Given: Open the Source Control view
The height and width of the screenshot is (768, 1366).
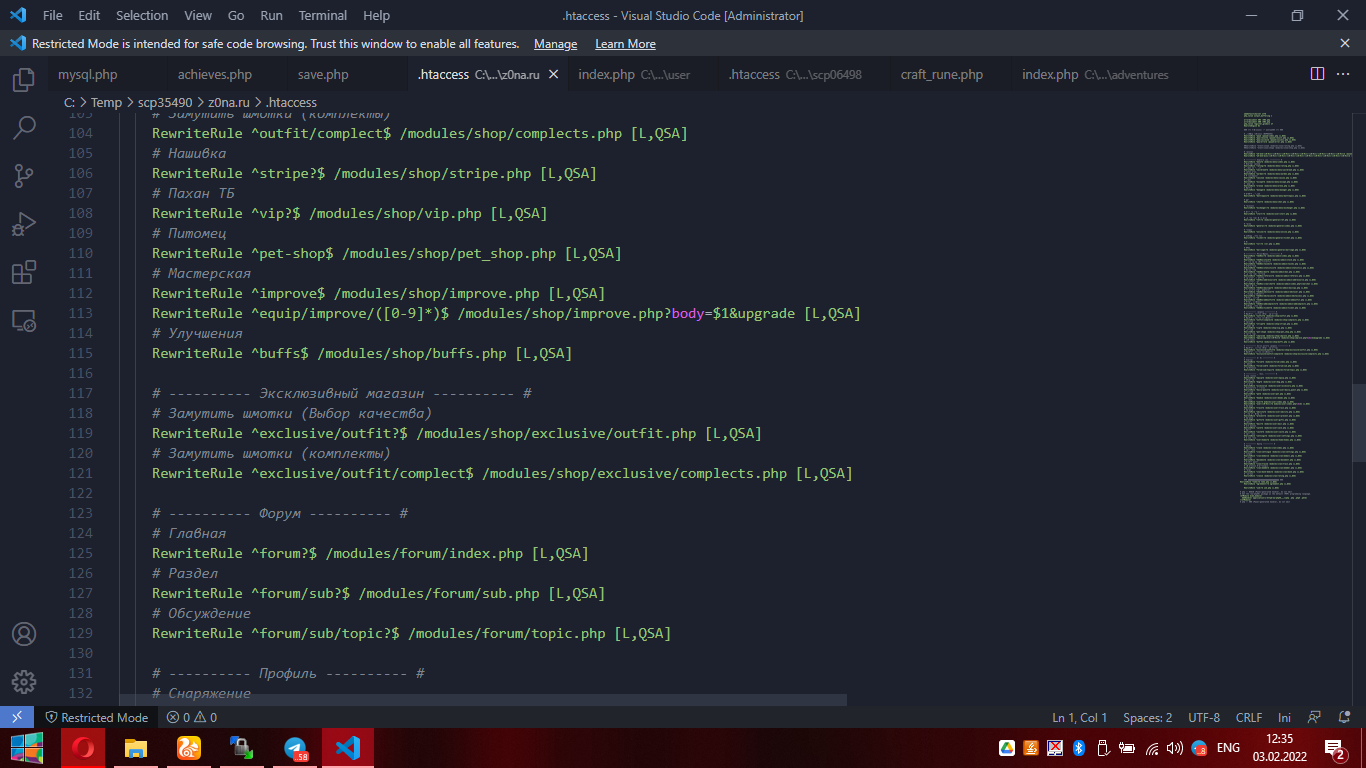Looking at the screenshot, I should coord(24,176).
